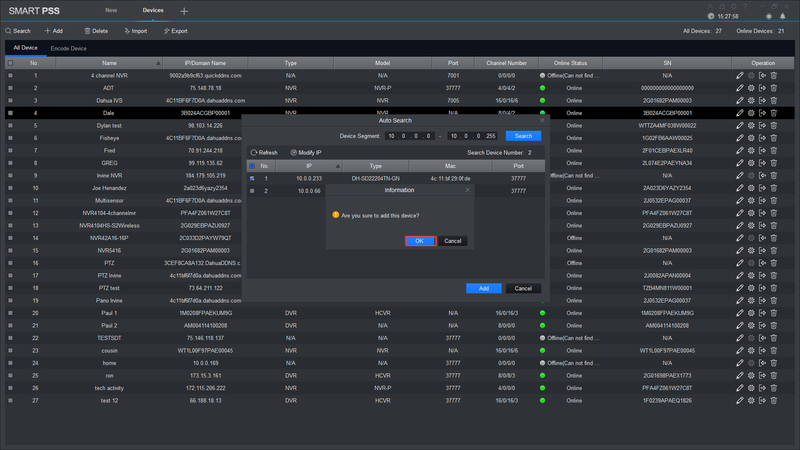Confirm adding device with OK button

[419, 241]
